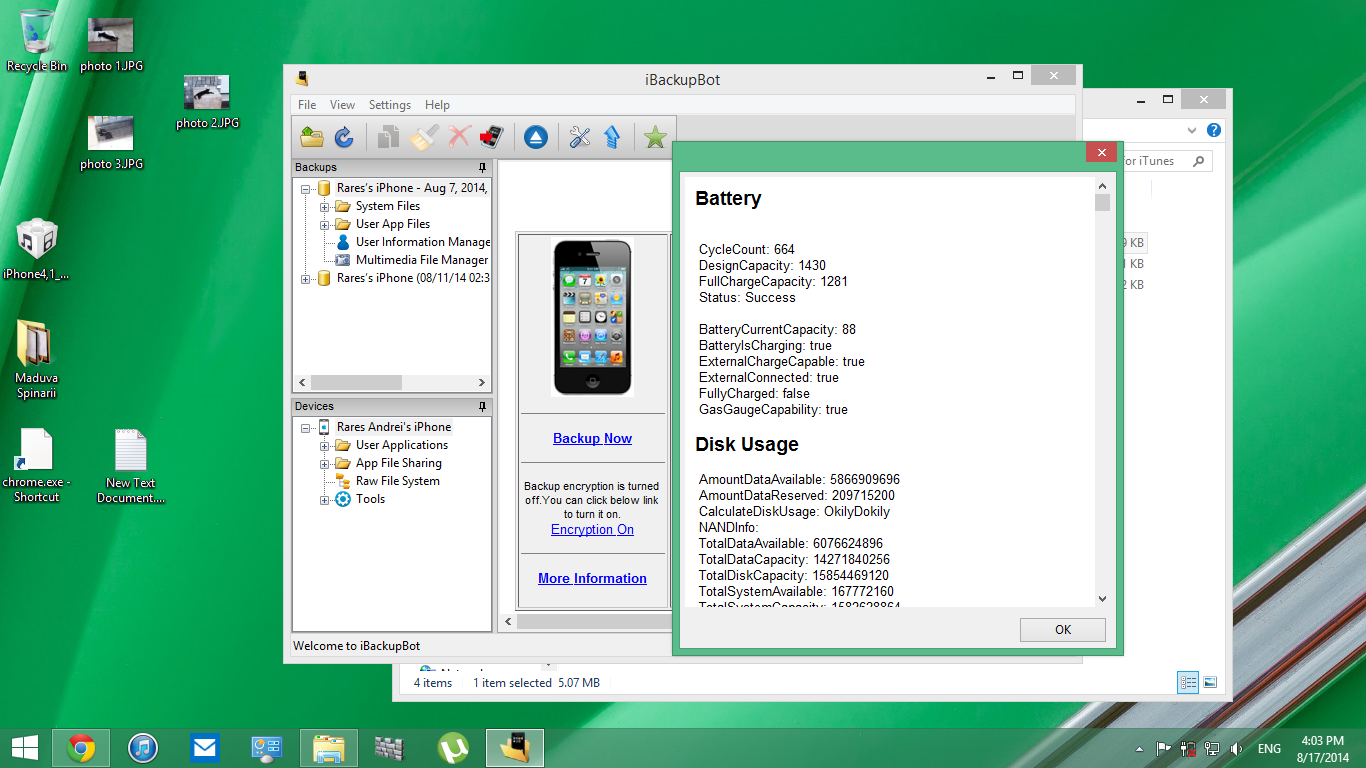Click the blue eject toolbar icon
1366x768 pixels.
(536, 137)
